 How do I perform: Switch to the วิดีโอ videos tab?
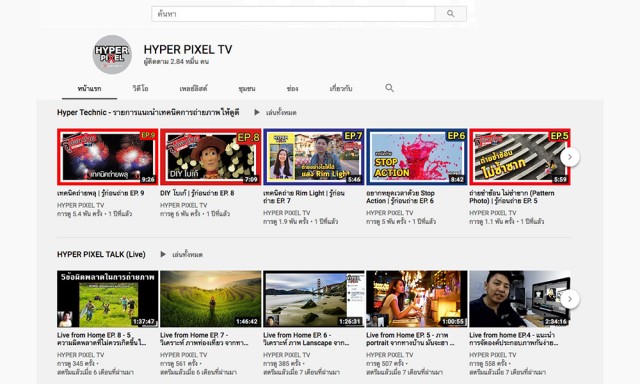click(x=140, y=89)
